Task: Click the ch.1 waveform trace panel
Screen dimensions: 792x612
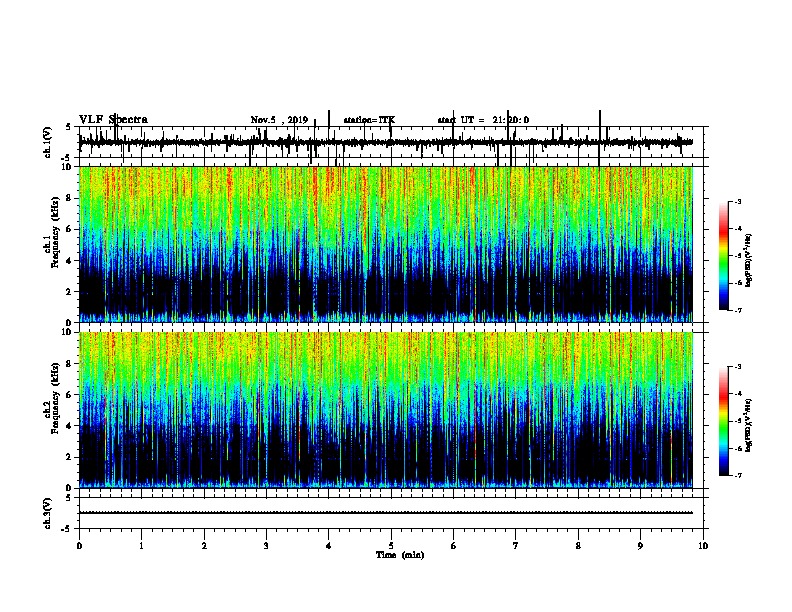Action: click(x=391, y=142)
